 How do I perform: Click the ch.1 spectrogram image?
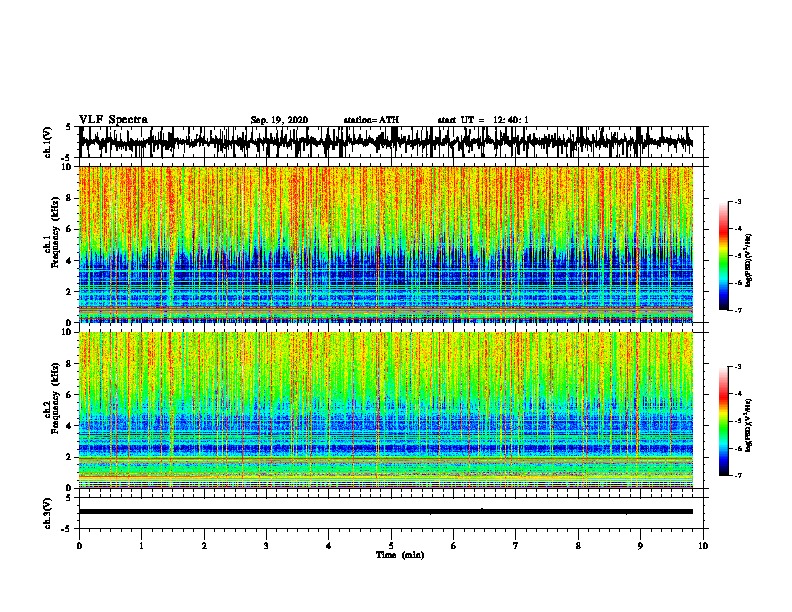pos(385,244)
